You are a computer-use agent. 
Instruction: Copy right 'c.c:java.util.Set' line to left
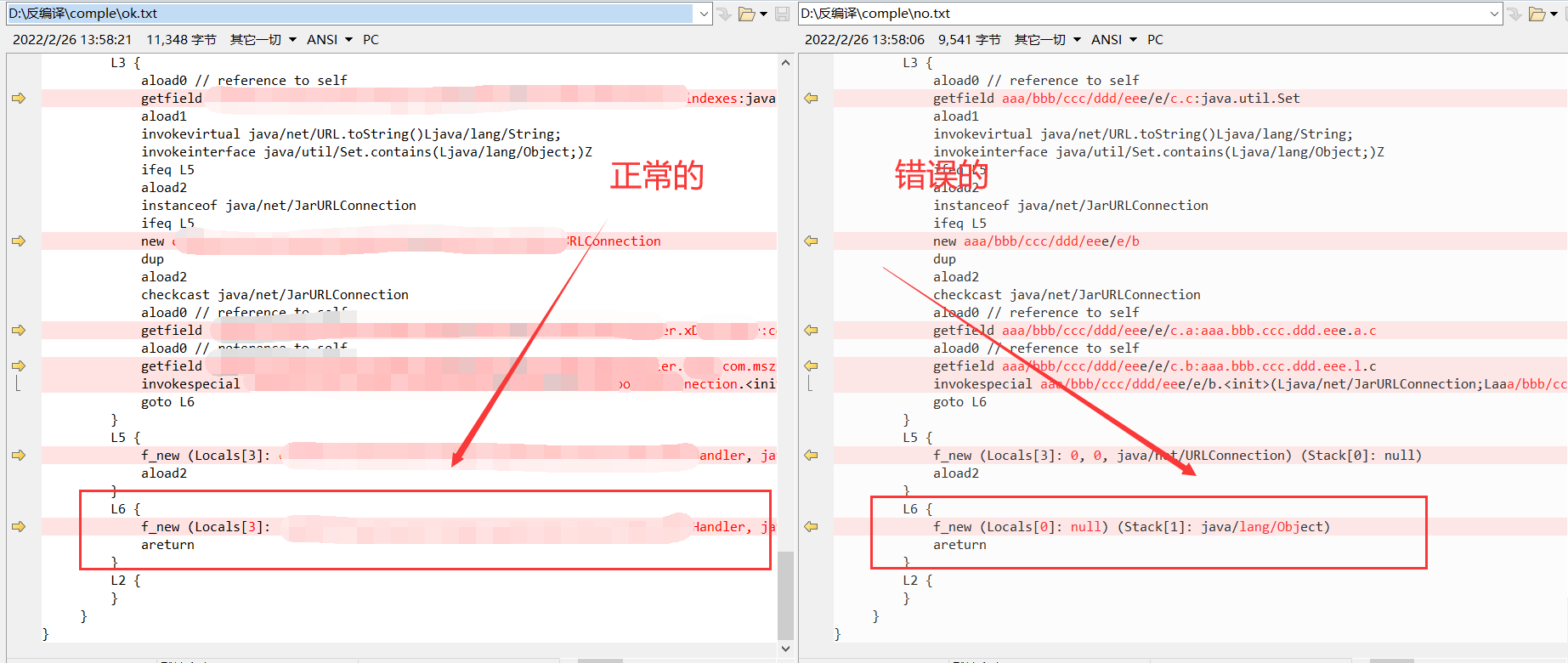pyautogui.click(x=812, y=99)
